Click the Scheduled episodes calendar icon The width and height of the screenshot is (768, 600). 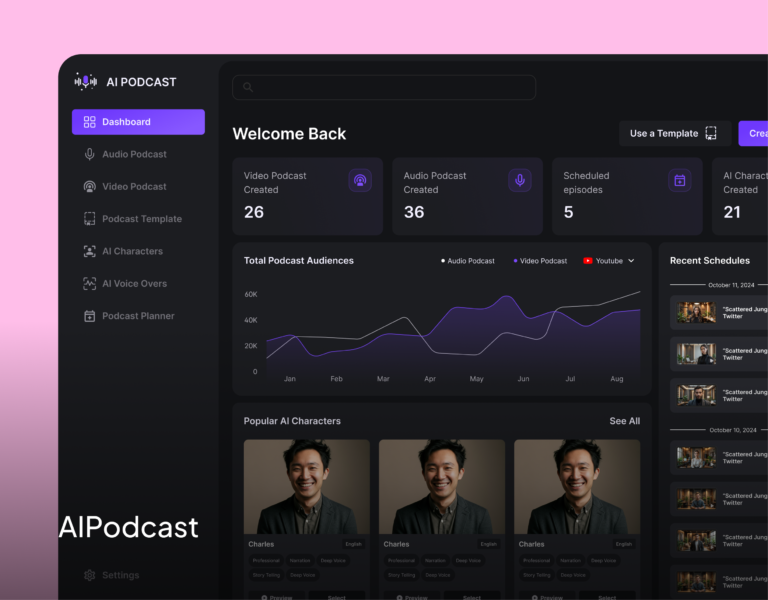point(680,180)
